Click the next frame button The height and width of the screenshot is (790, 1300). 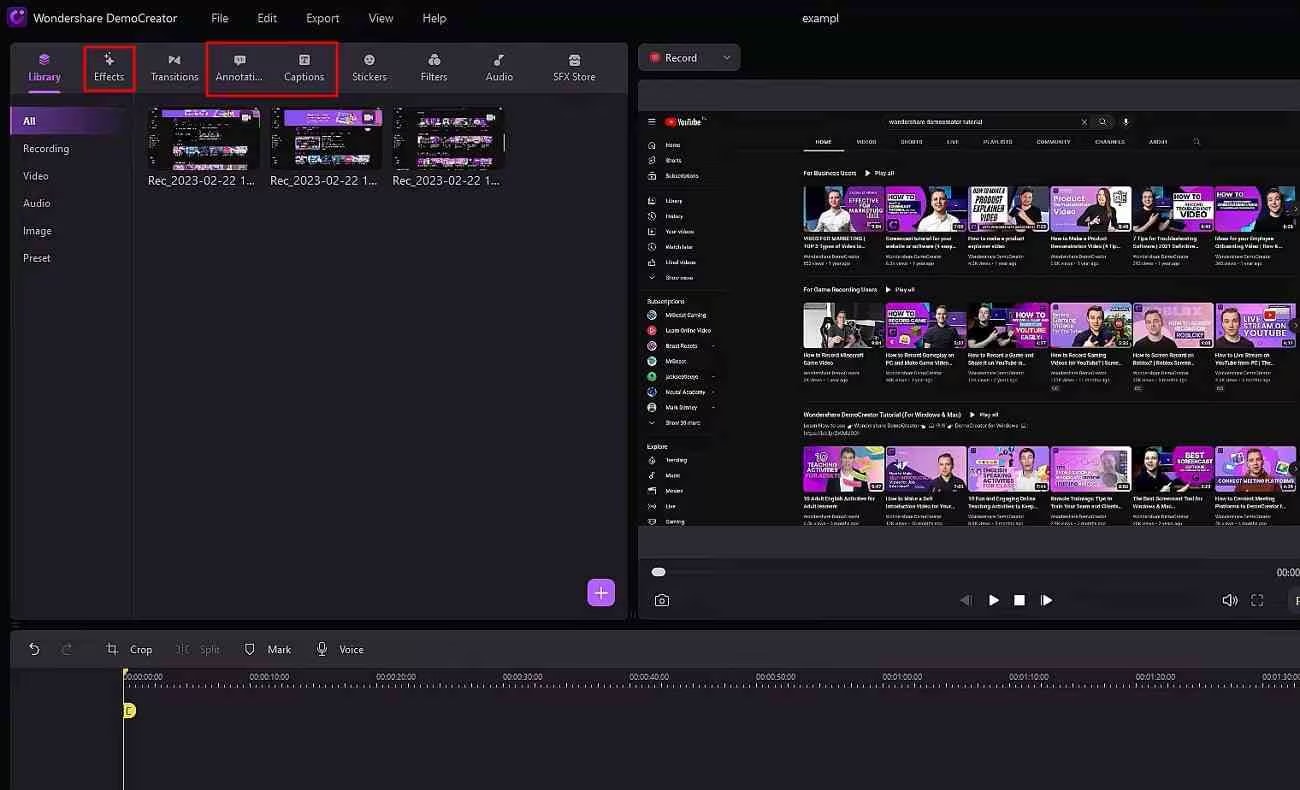point(1047,600)
